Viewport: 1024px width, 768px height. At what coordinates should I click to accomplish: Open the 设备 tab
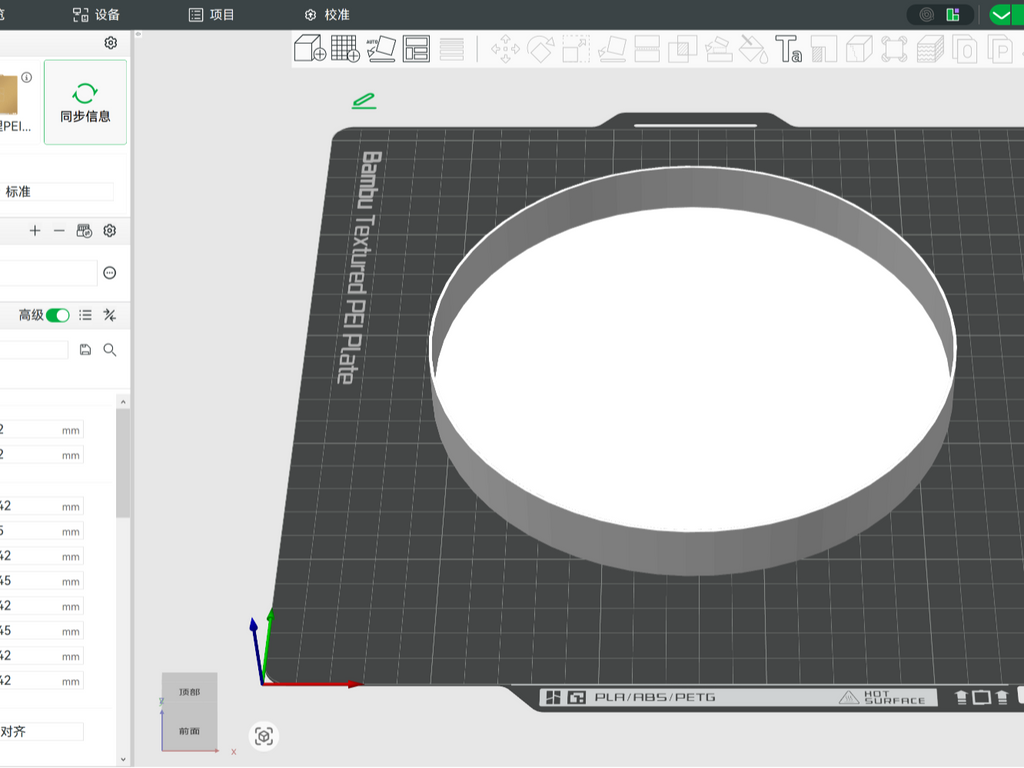point(96,14)
